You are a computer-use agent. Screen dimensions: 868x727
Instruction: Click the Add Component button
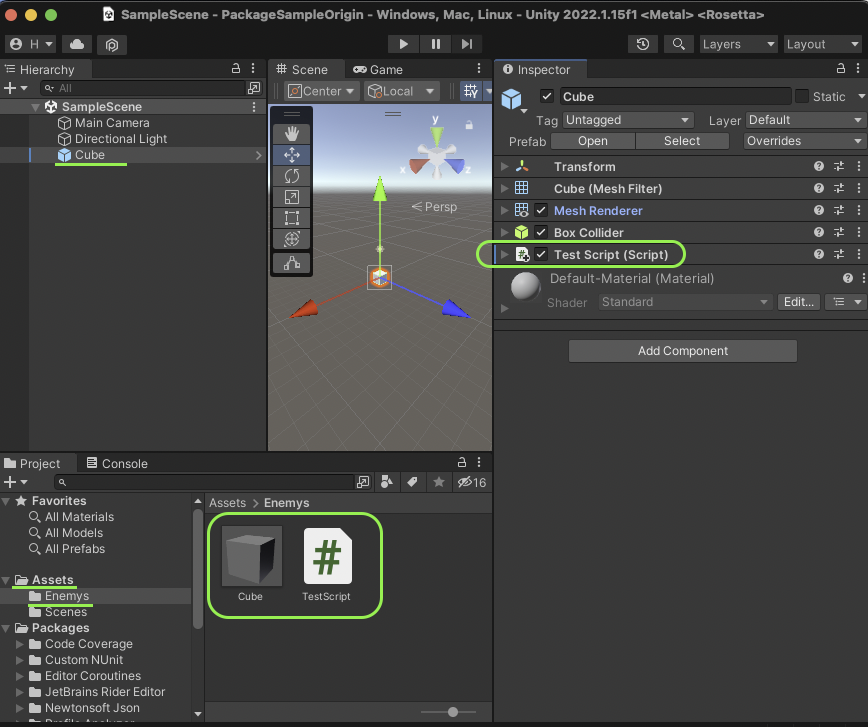point(682,351)
